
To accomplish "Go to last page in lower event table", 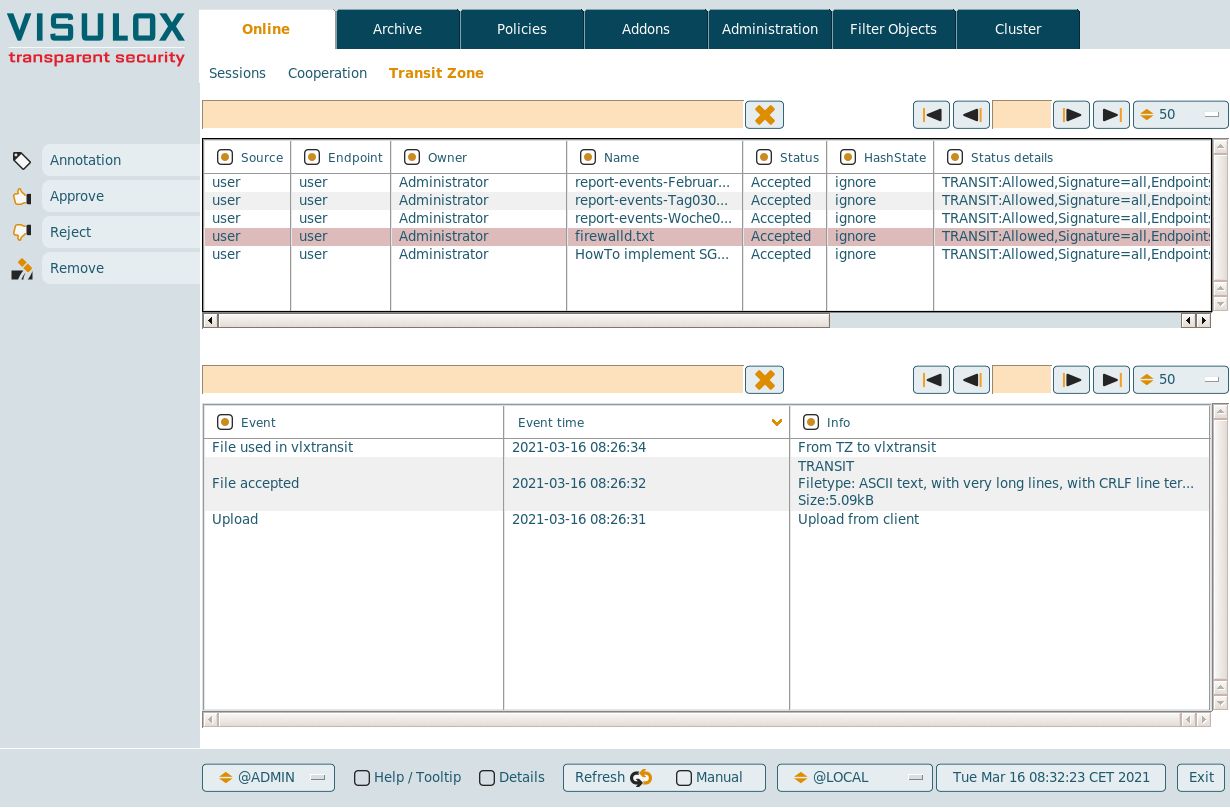I will point(1111,380).
